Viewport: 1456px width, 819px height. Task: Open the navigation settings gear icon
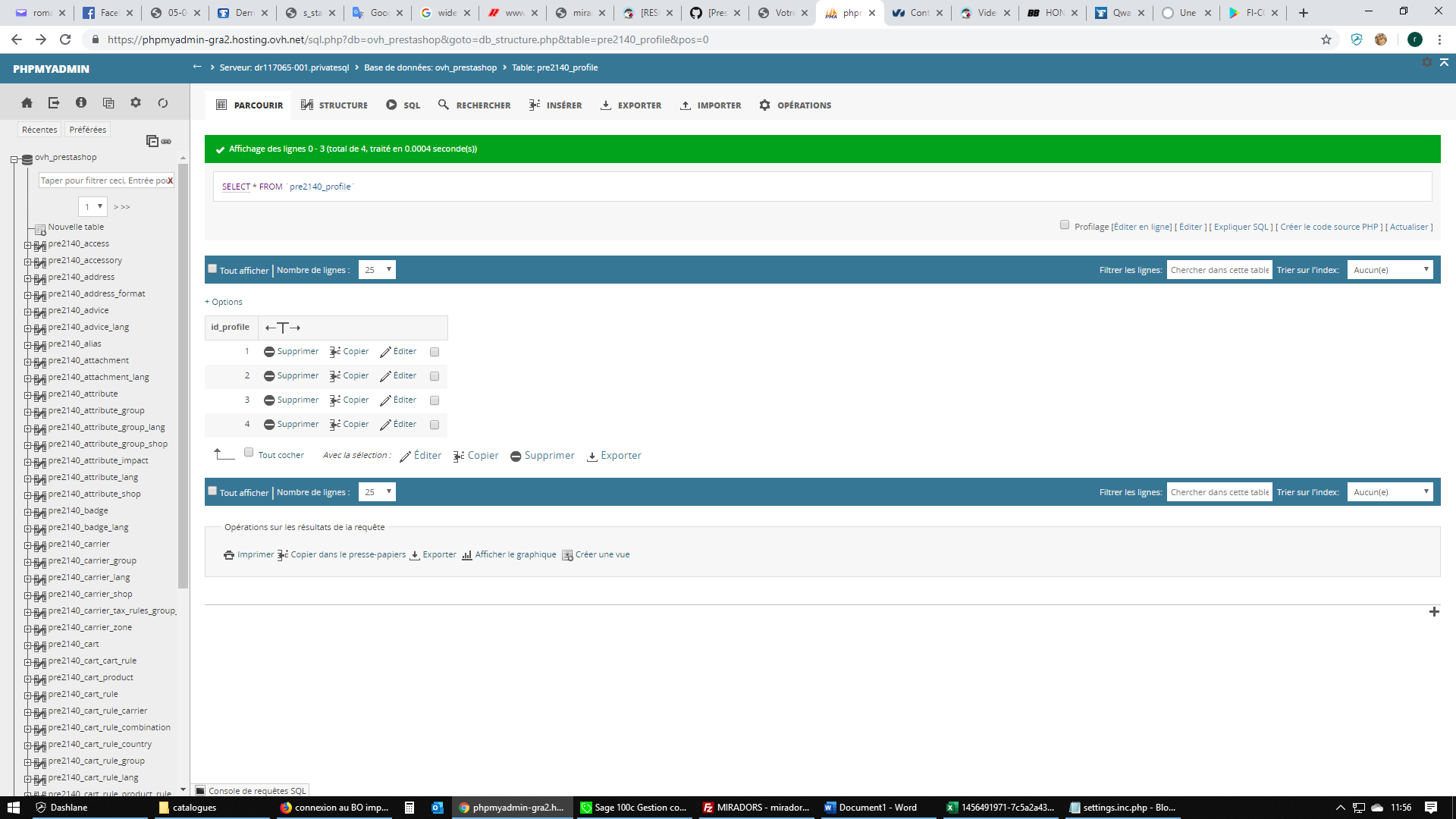click(136, 103)
